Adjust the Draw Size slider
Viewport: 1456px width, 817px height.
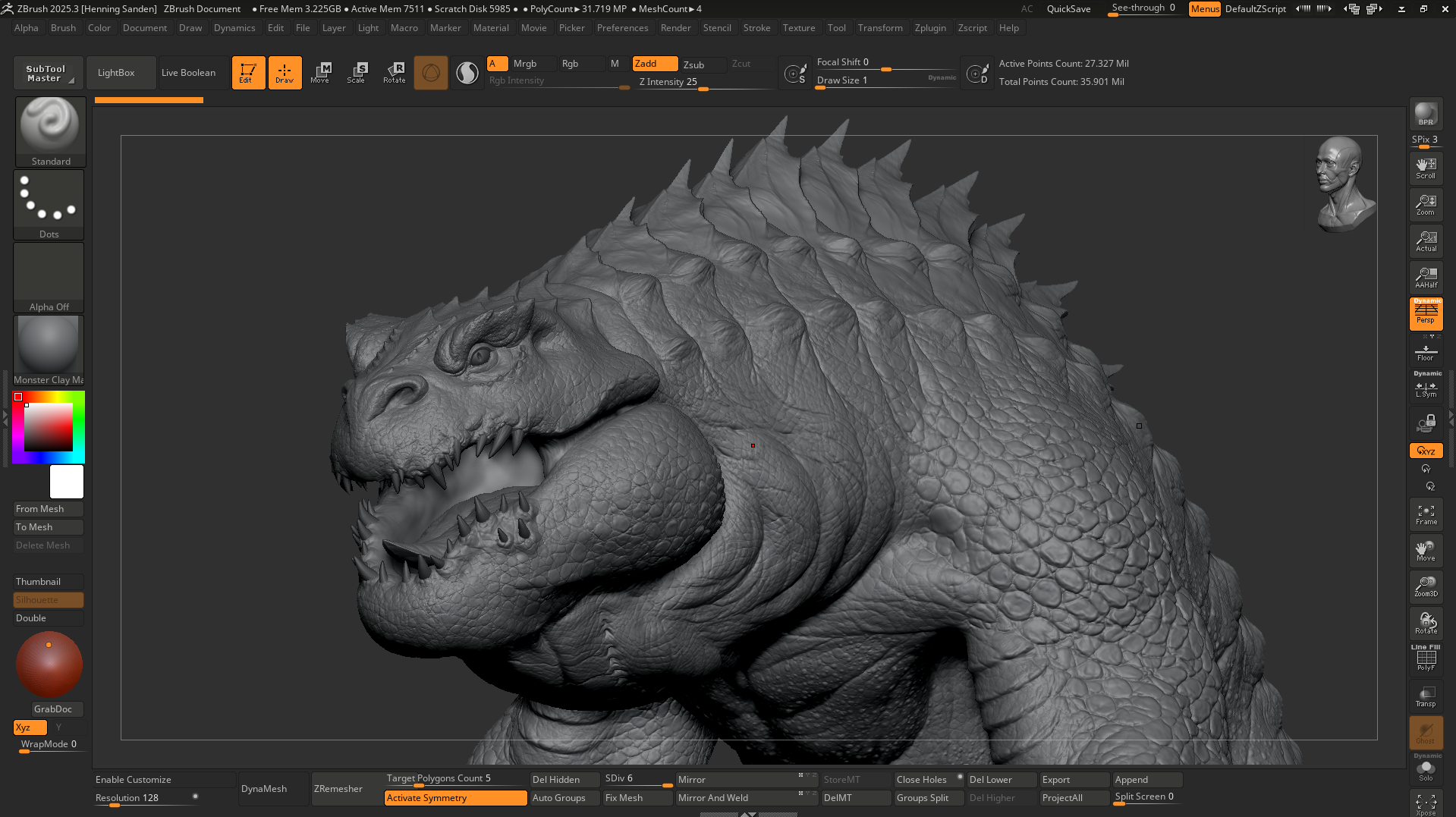tap(885, 81)
